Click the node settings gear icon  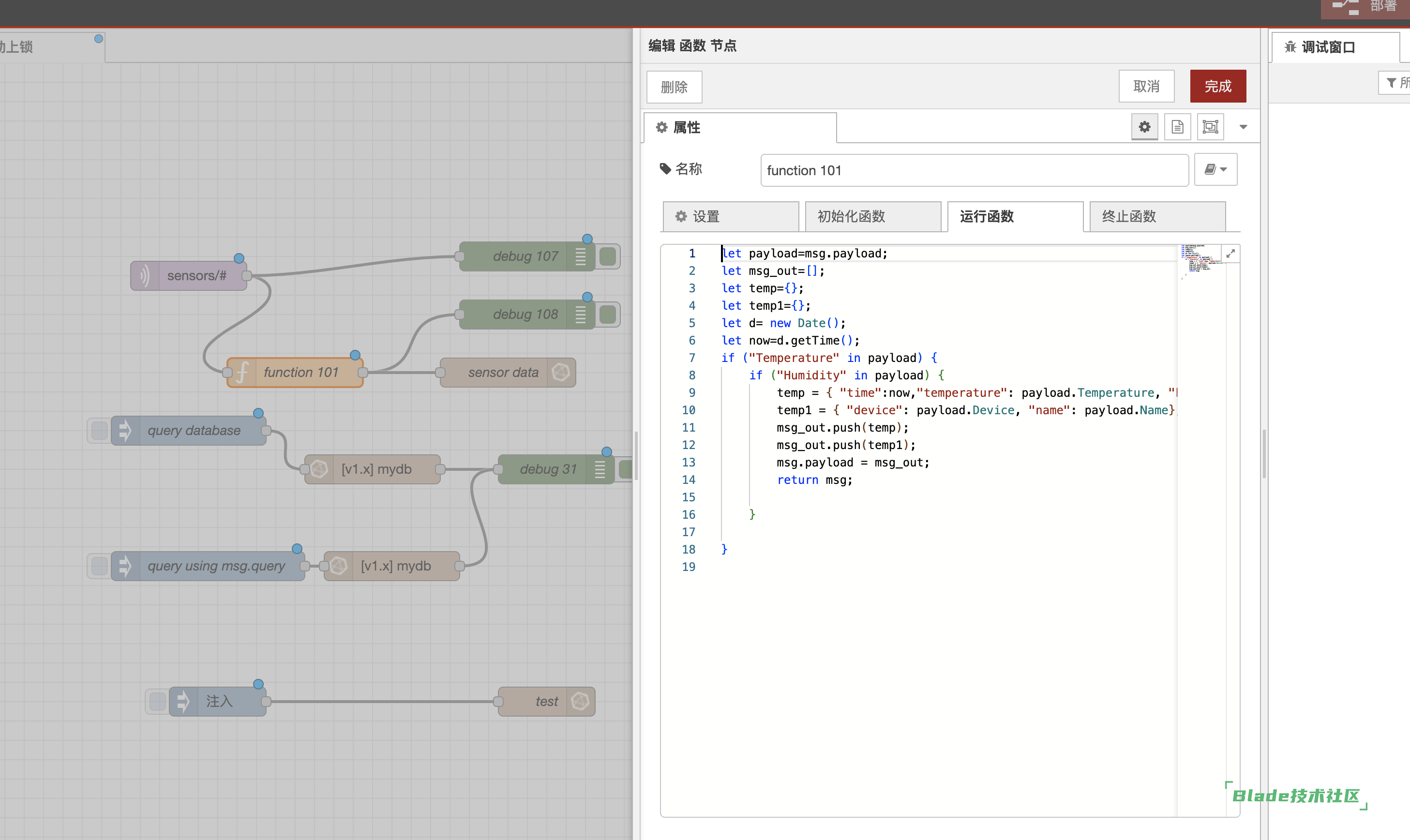coord(1145,127)
